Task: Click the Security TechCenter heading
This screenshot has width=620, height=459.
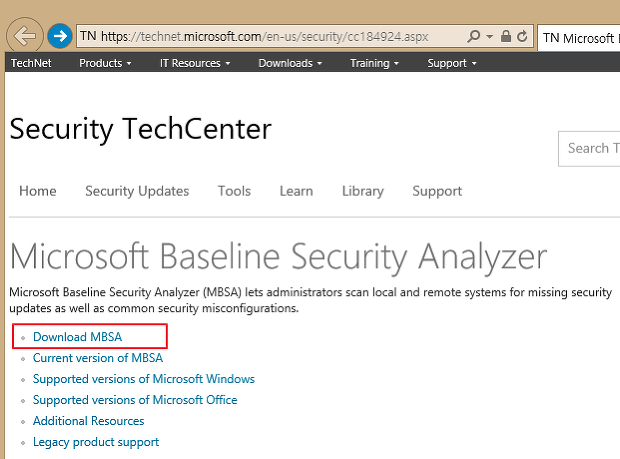Action: [140, 129]
